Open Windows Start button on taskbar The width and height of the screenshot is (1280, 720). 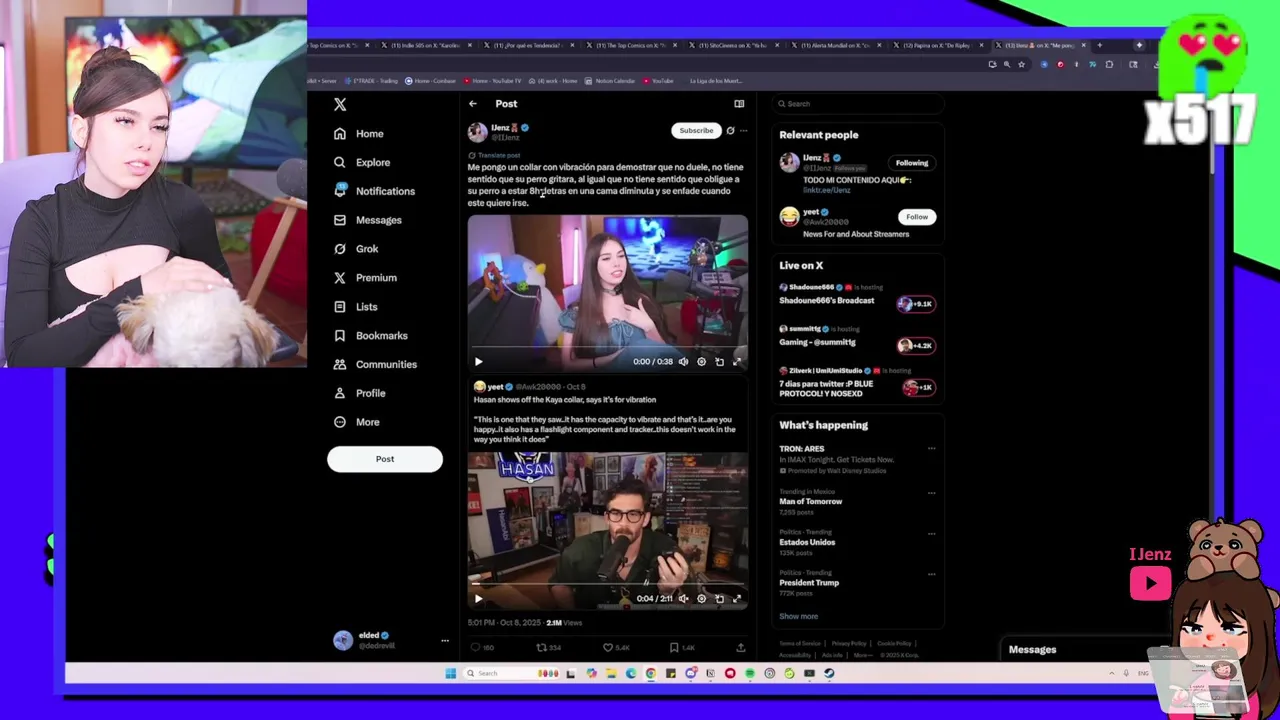(451, 673)
